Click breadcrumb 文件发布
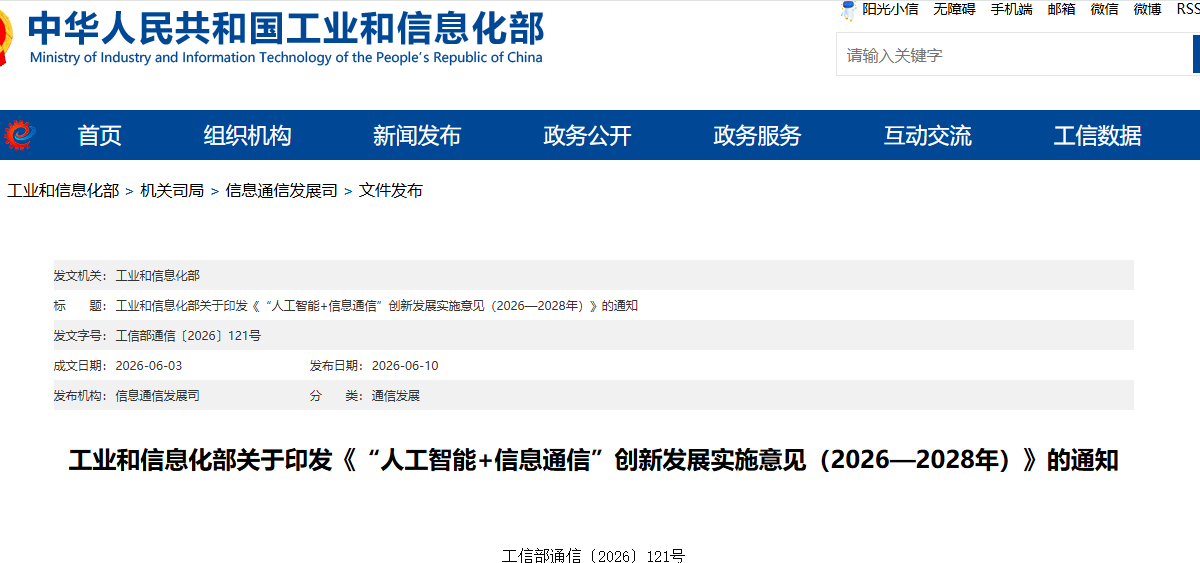 coord(391,190)
